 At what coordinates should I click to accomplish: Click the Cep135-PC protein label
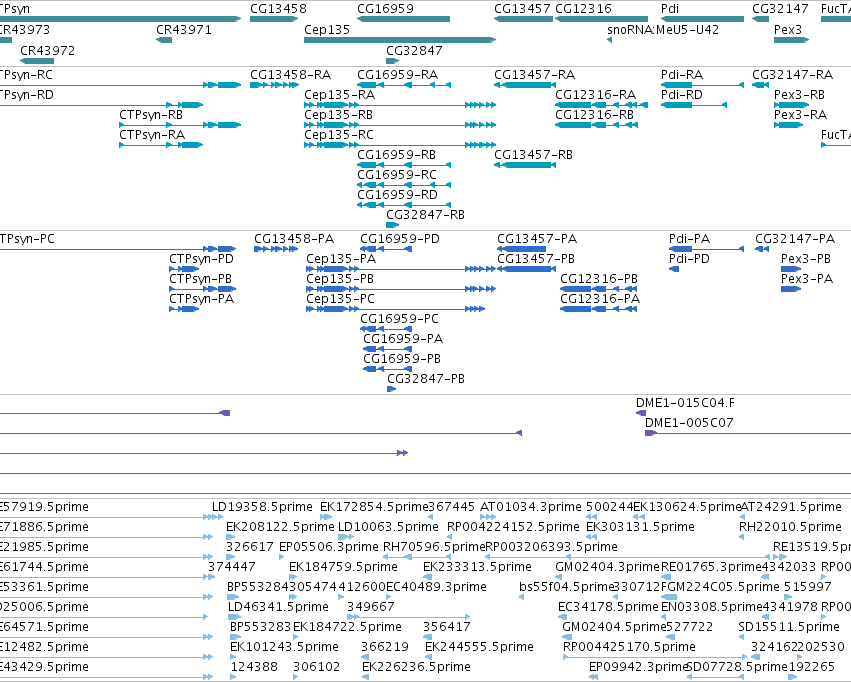340,299
